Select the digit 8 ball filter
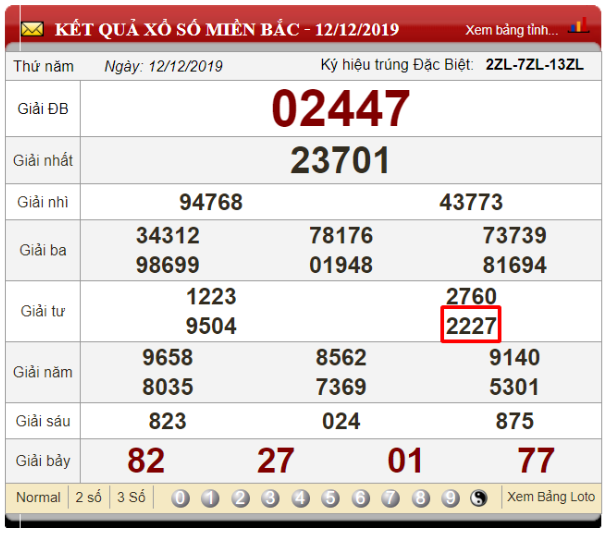Screen dimensions: 615x535 pyautogui.click(x=420, y=498)
